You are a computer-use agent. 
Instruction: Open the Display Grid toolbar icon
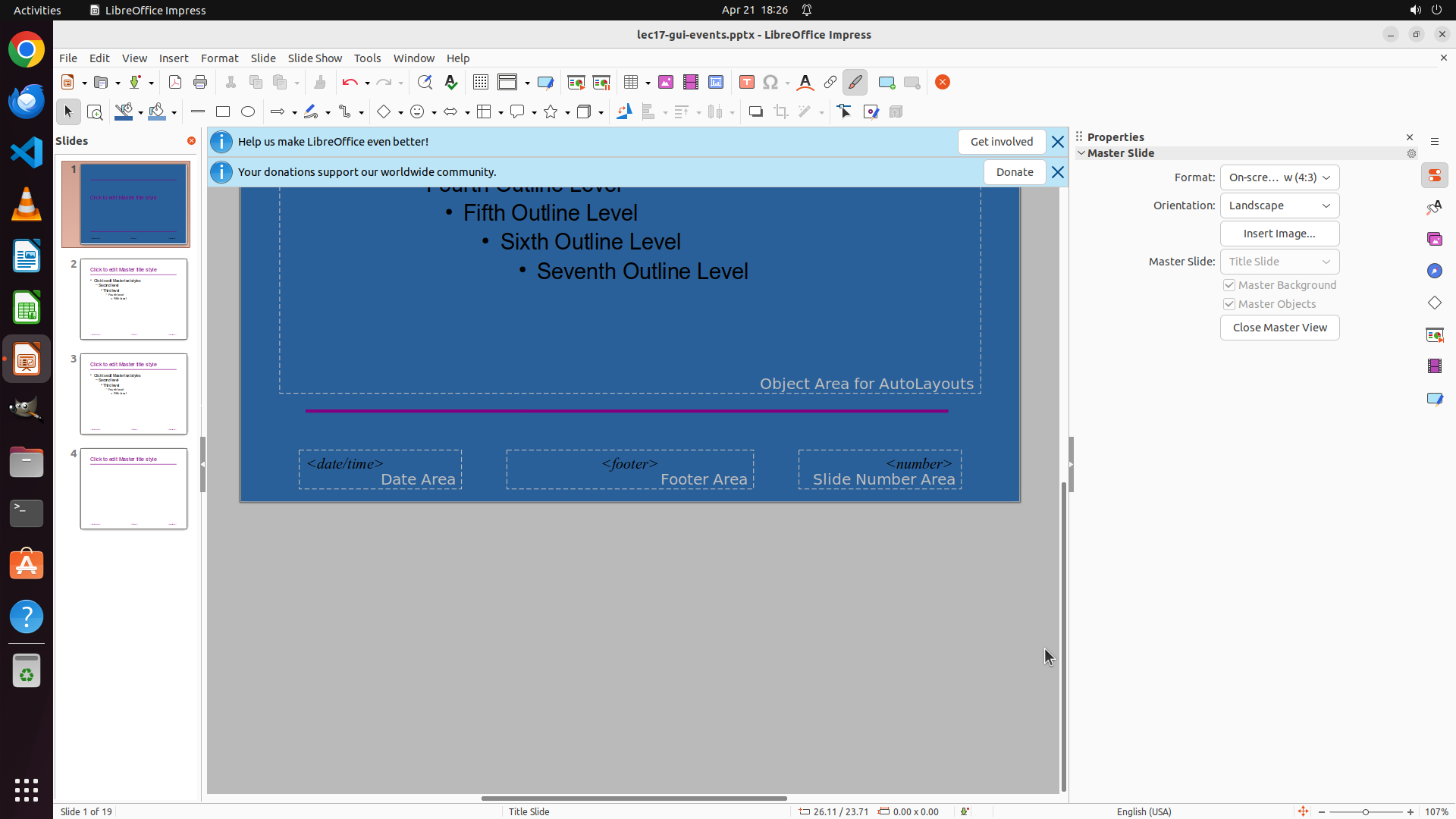click(481, 83)
